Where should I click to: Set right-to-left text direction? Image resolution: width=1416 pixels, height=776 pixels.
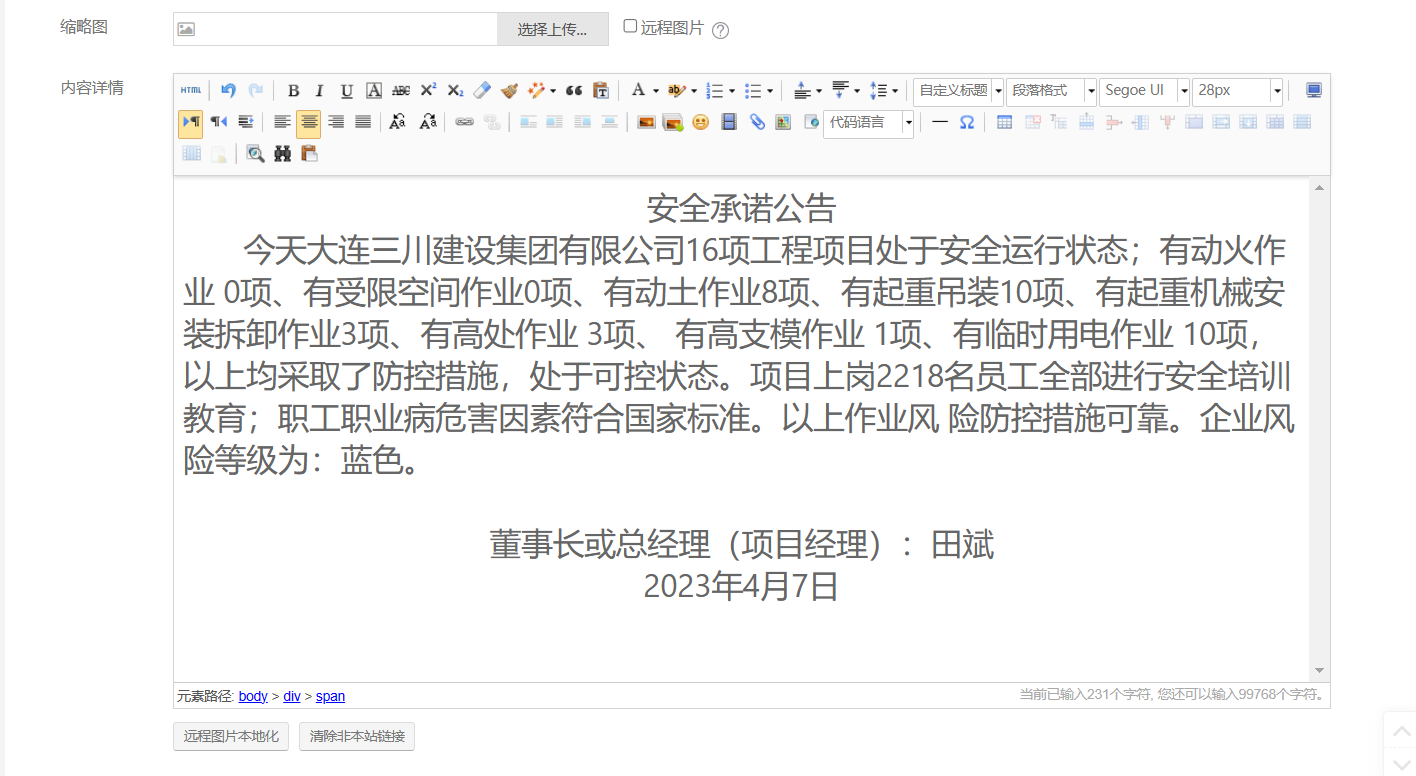(x=219, y=122)
